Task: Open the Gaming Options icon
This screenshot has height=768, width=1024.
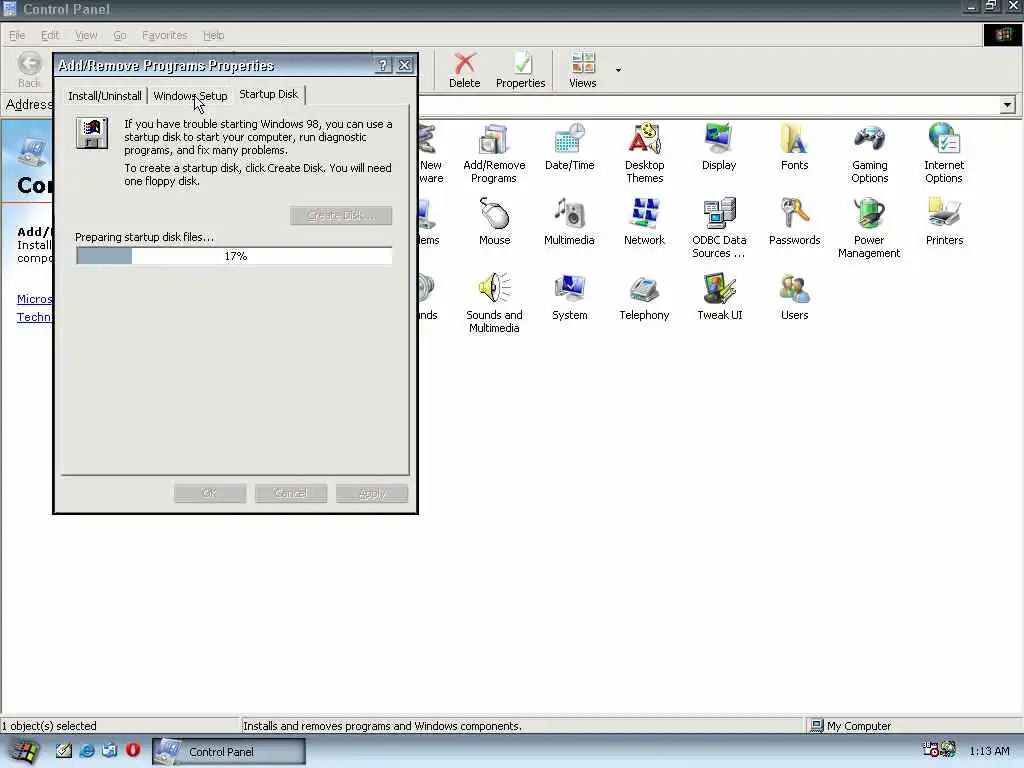Action: click(869, 153)
